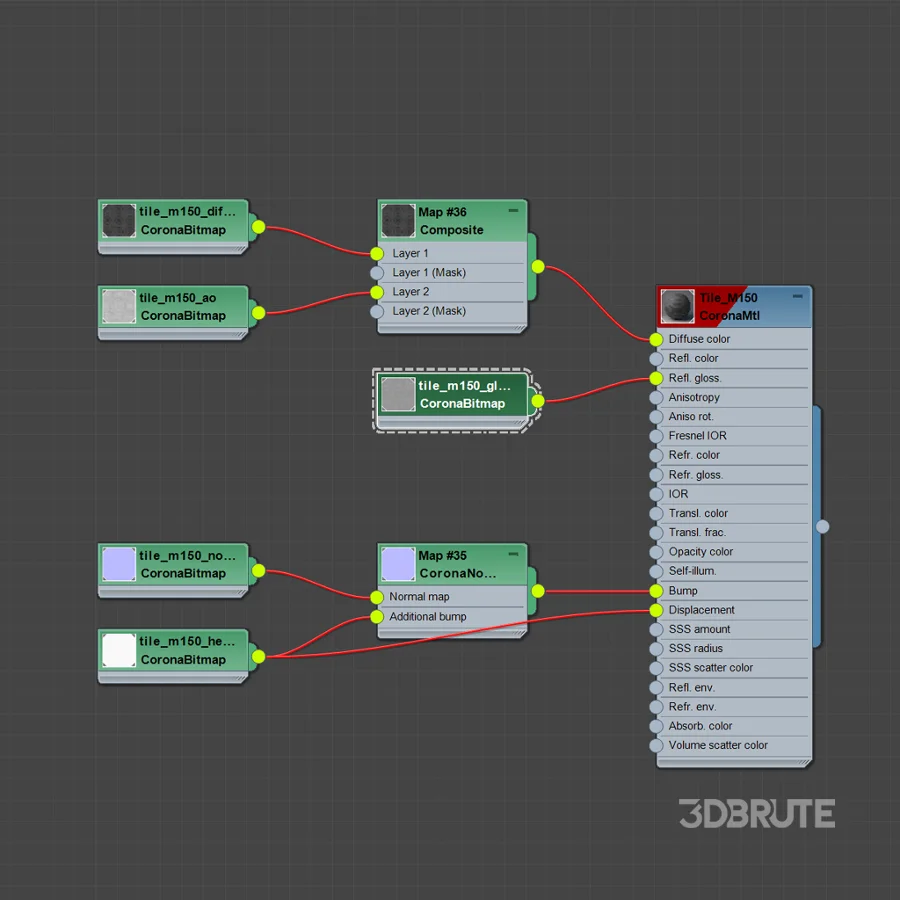Viewport: 900px width, 900px height.
Task: Click the Self-illum. input socket
Action: [x=656, y=571]
